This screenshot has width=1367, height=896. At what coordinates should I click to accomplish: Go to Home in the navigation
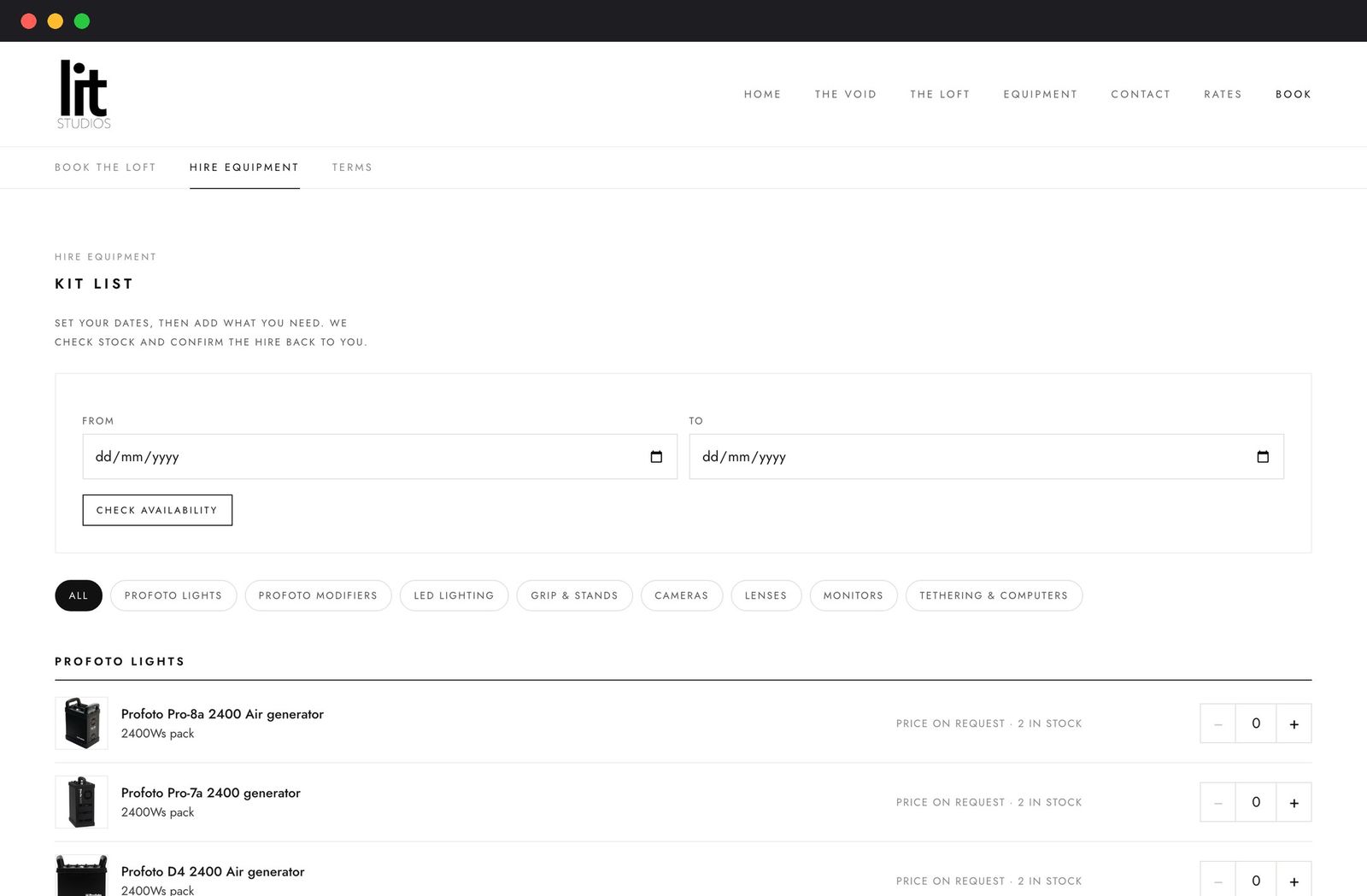[x=763, y=94]
